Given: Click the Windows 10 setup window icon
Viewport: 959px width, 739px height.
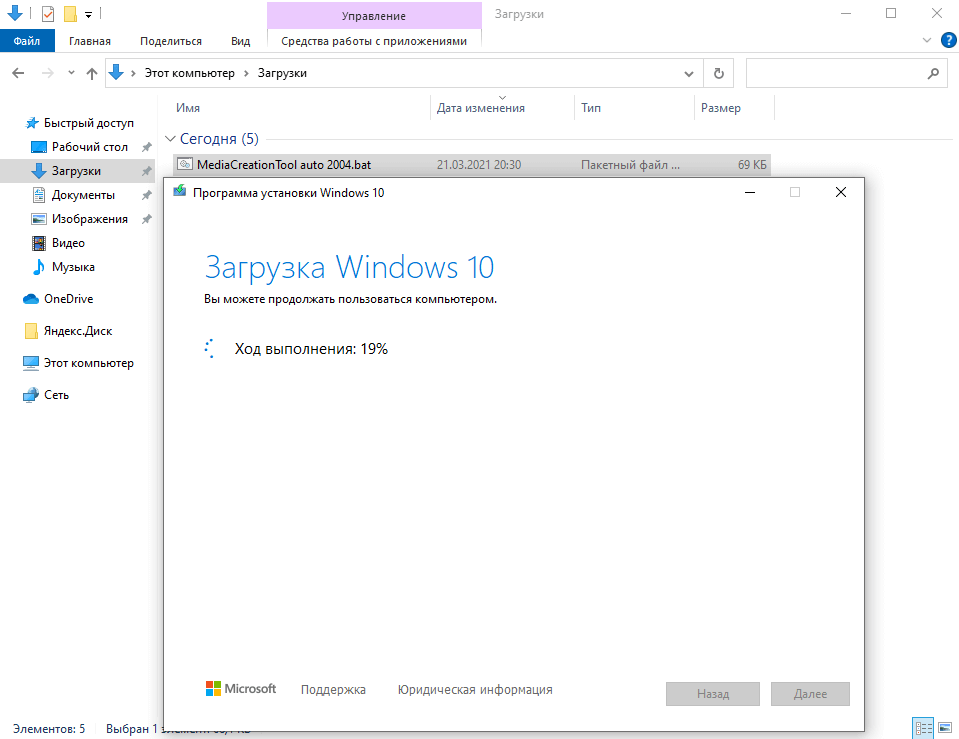Looking at the screenshot, I should coord(180,191).
